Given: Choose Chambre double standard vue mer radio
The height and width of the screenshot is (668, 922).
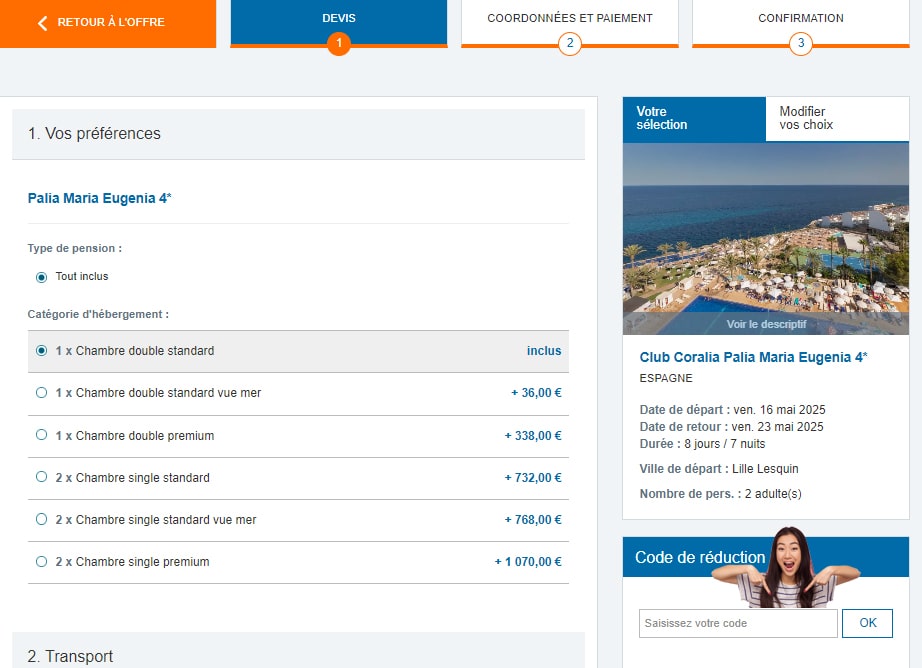Looking at the screenshot, I should click(41, 392).
